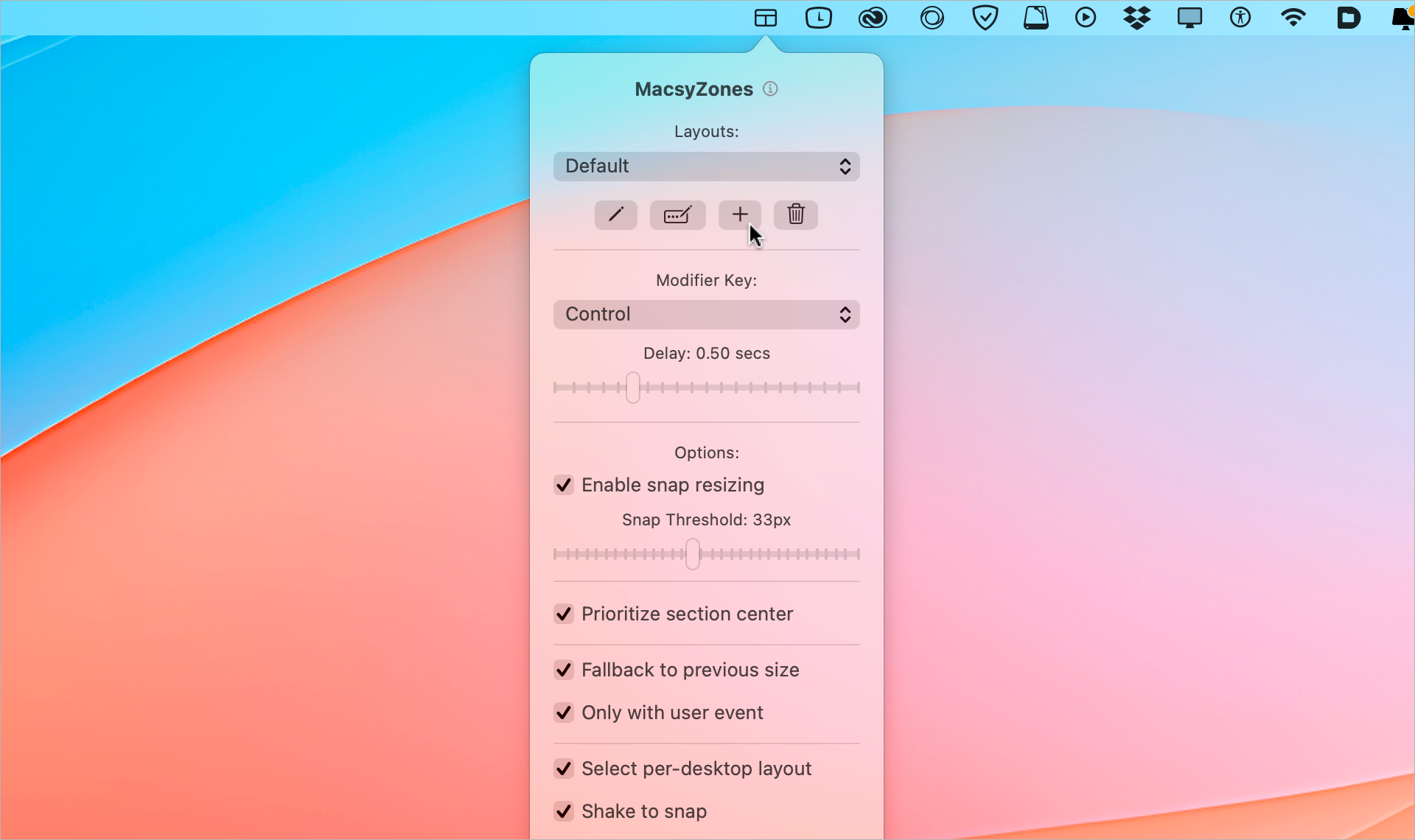The image size is (1415, 840).
Task: Click the Layouts: label
Action: coord(707,132)
